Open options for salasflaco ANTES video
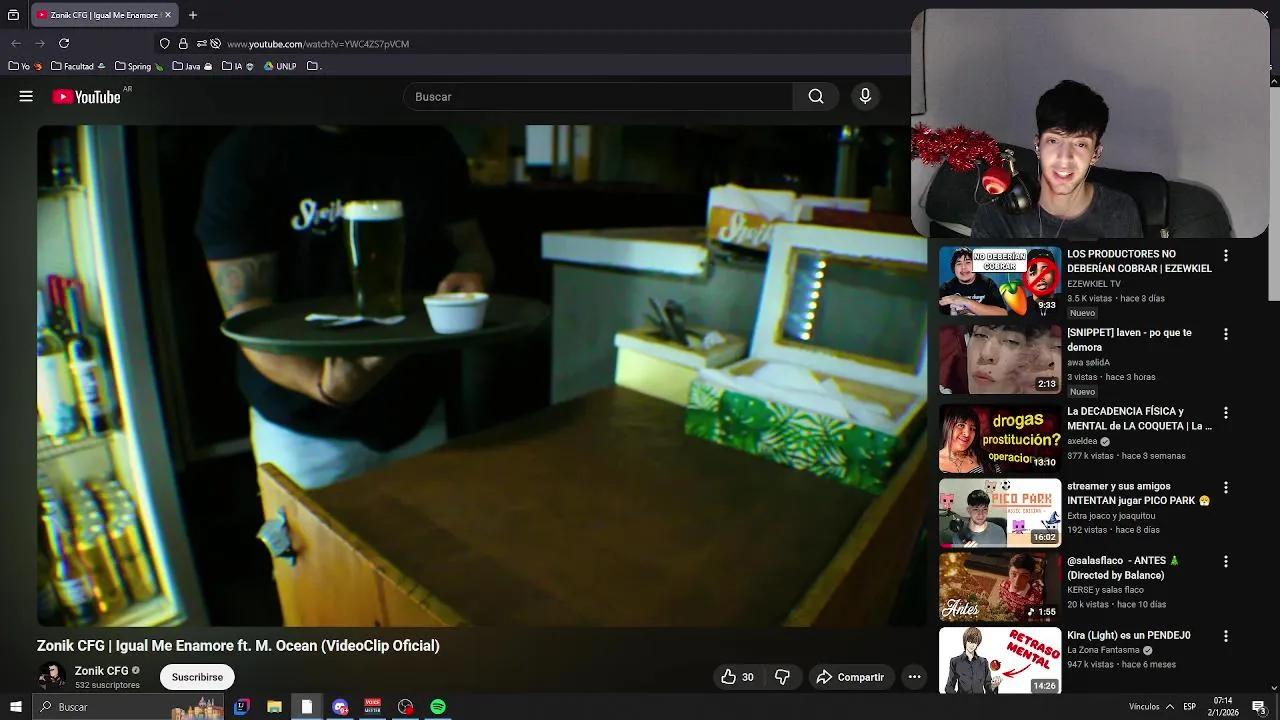The height and width of the screenshot is (720, 1280). pyautogui.click(x=1225, y=562)
